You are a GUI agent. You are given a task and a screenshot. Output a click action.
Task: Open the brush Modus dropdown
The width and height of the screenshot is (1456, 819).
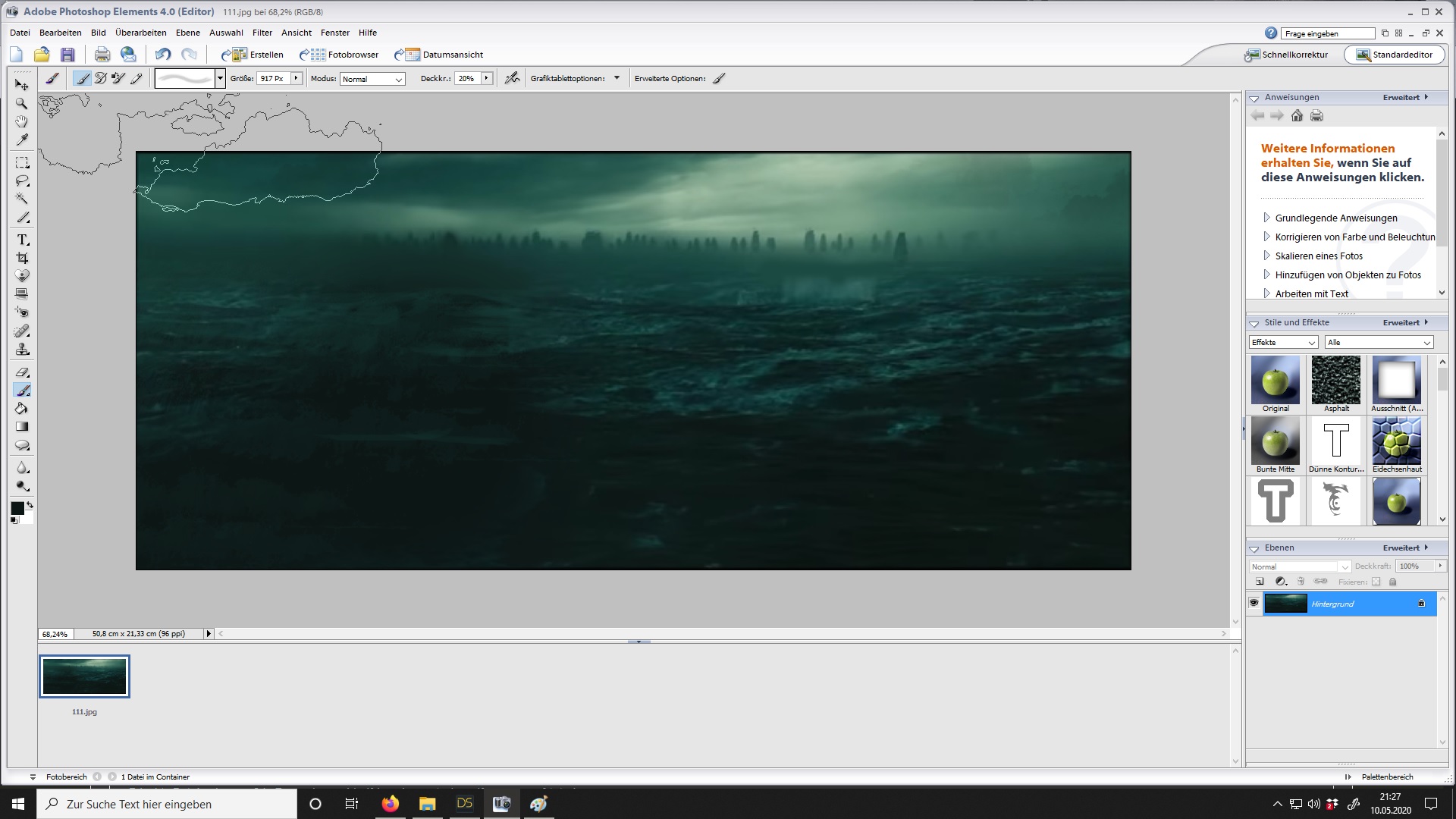click(372, 79)
